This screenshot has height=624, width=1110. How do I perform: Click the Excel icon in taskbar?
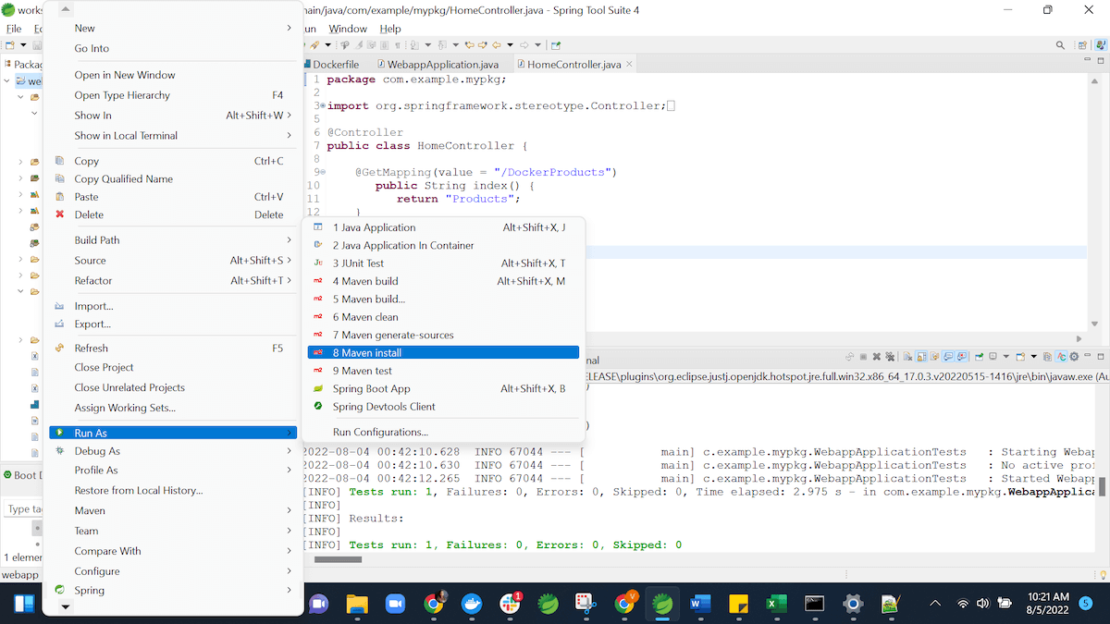pos(776,604)
